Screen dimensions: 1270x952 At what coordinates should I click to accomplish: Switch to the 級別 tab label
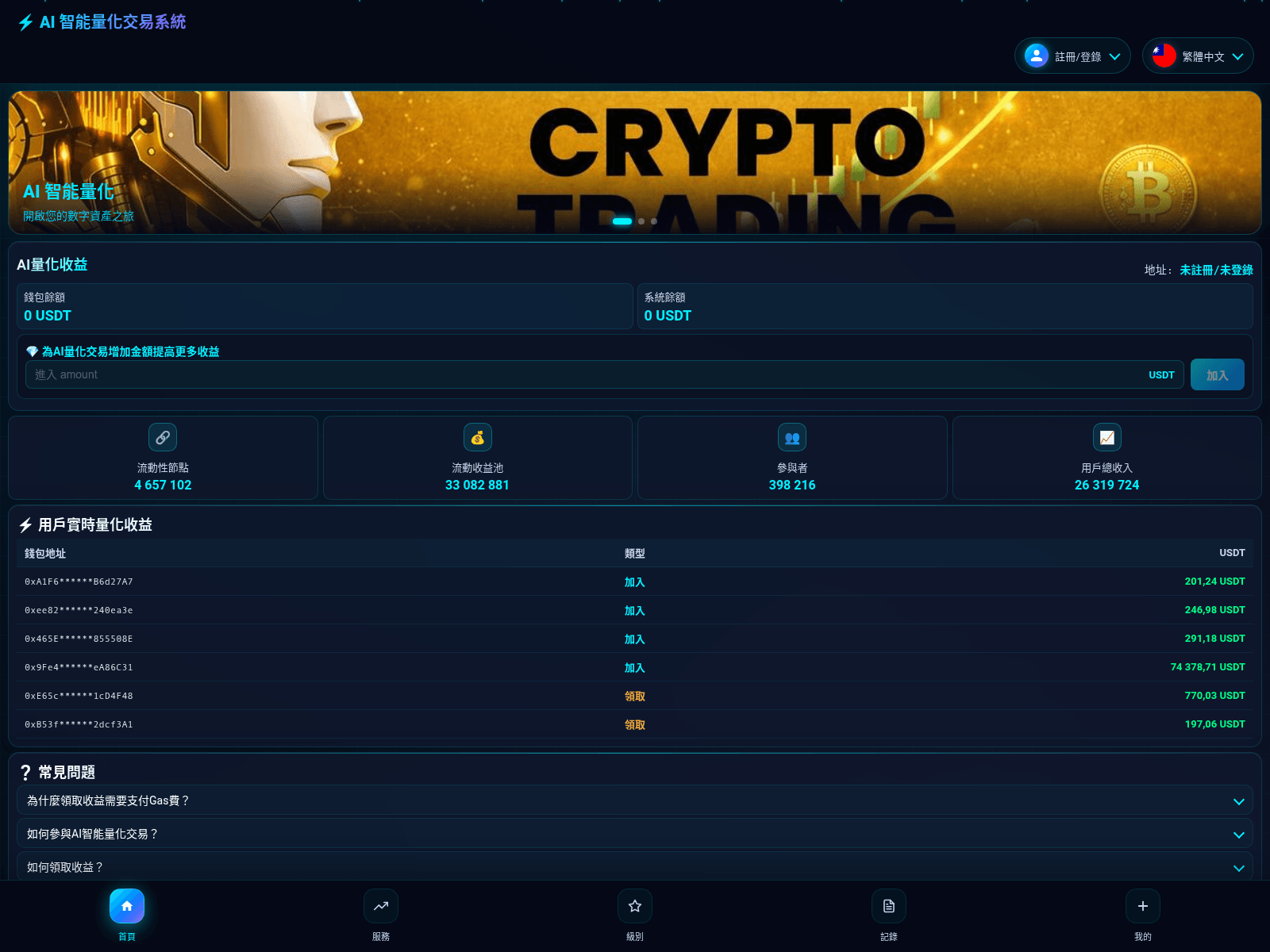point(635,937)
